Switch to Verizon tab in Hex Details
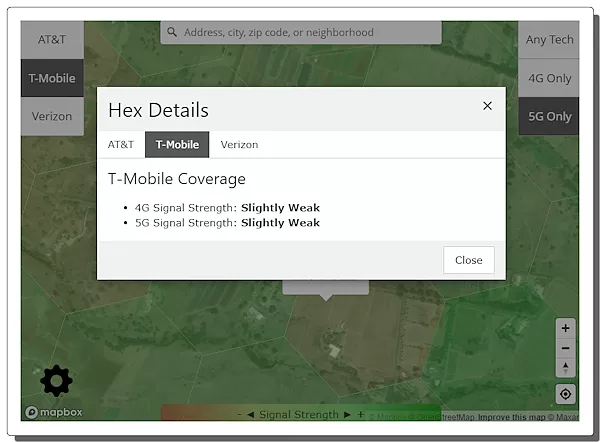 point(239,145)
